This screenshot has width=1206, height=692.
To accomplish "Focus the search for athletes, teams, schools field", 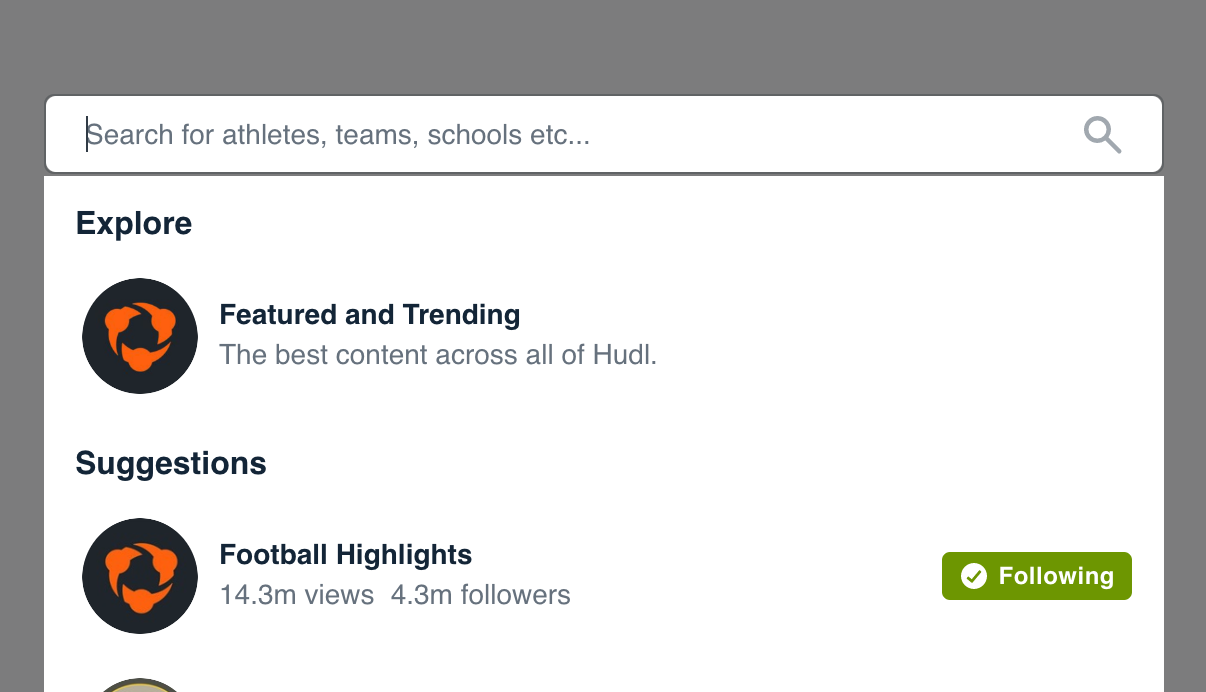I will (x=604, y=134).
